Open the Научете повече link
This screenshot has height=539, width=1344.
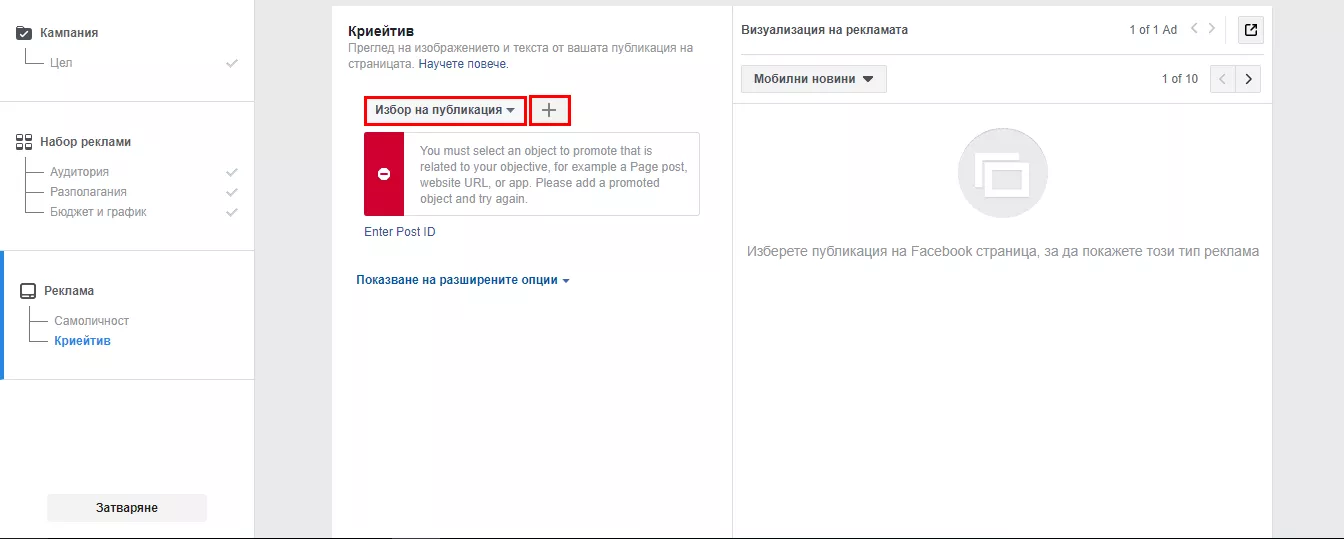point(463,63)
